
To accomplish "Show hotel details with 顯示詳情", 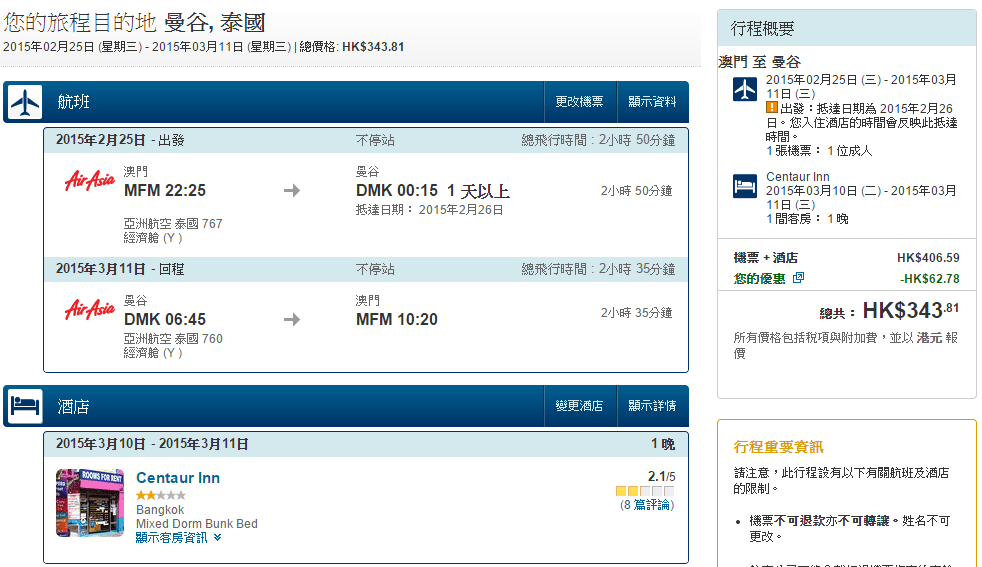I will [652, 406].
